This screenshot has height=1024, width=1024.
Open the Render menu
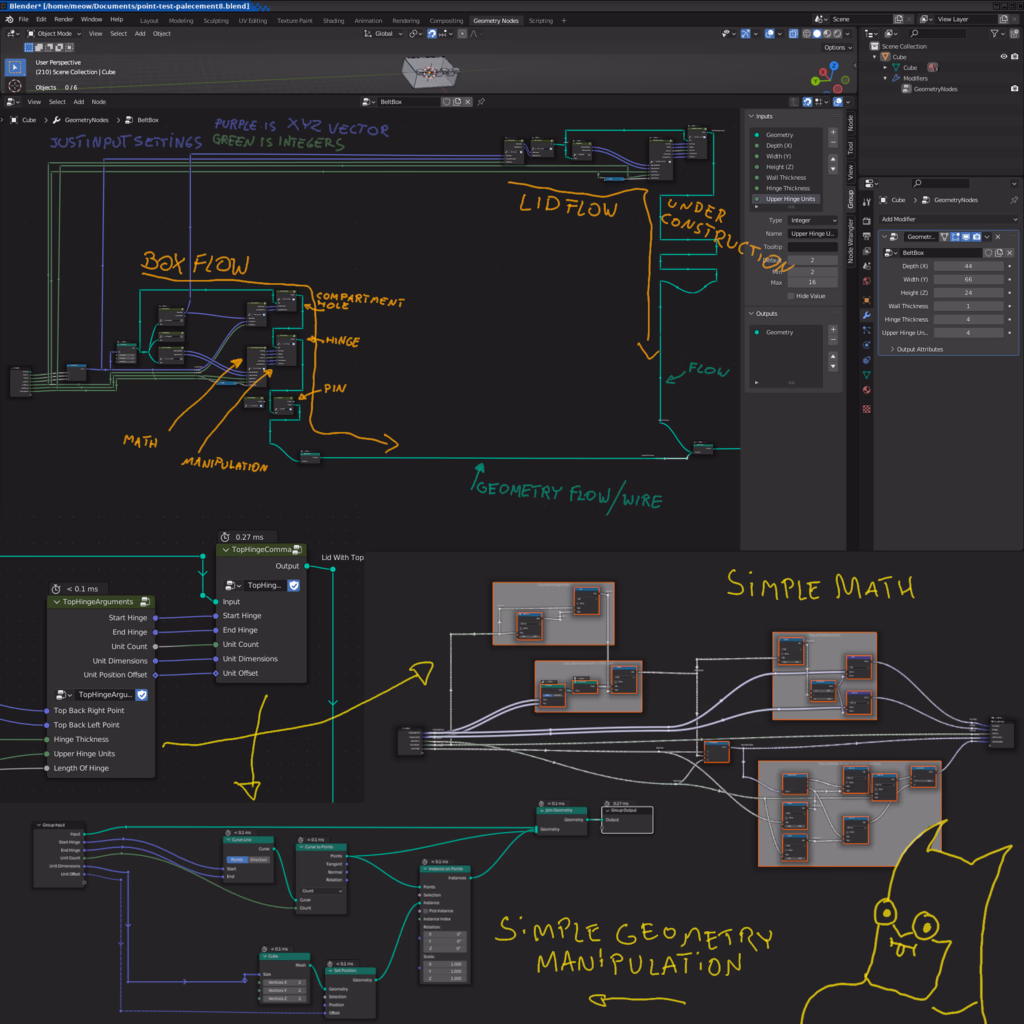pos(63,19)
